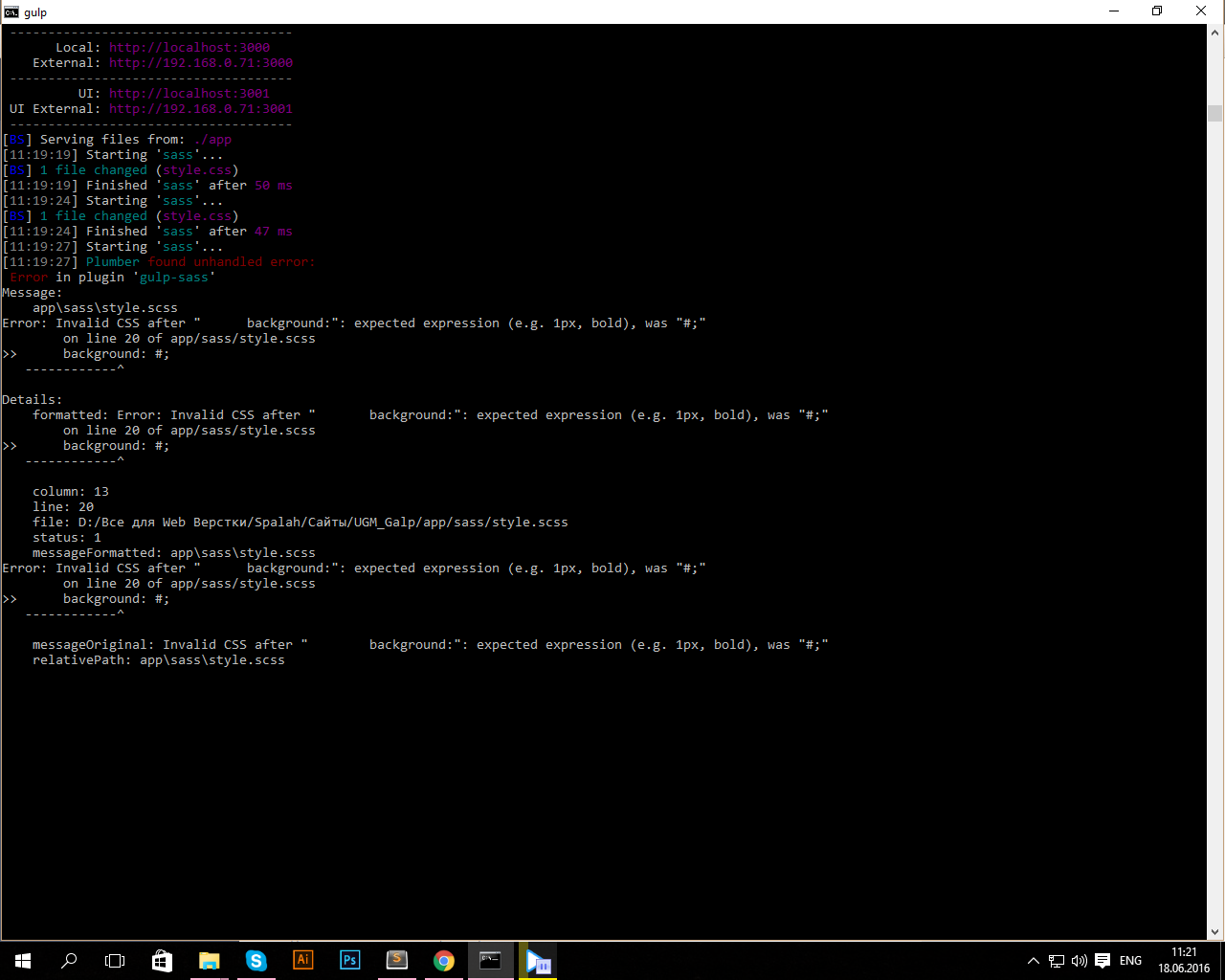This screenshot has height=980, width=1225.
Task: Click the 'status: 1' line
Action: [x=67, y=538]
